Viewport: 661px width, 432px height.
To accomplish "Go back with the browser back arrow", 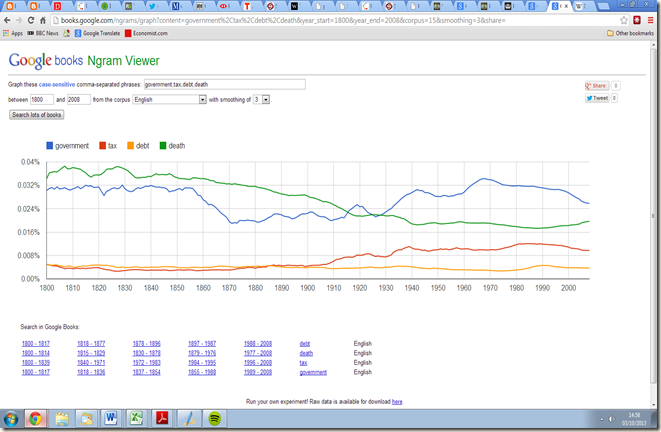I will pos(7,20).
